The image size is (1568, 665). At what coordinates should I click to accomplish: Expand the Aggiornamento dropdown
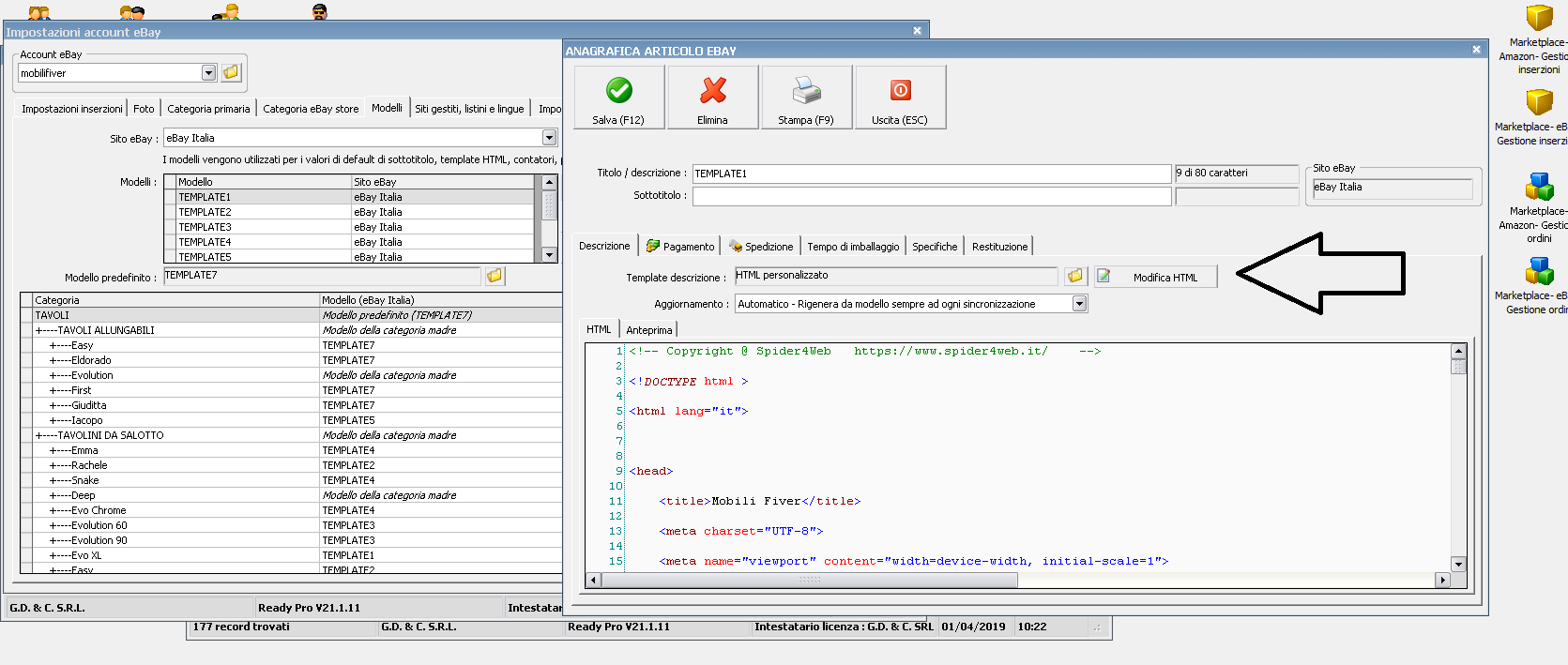(1079, 304)
